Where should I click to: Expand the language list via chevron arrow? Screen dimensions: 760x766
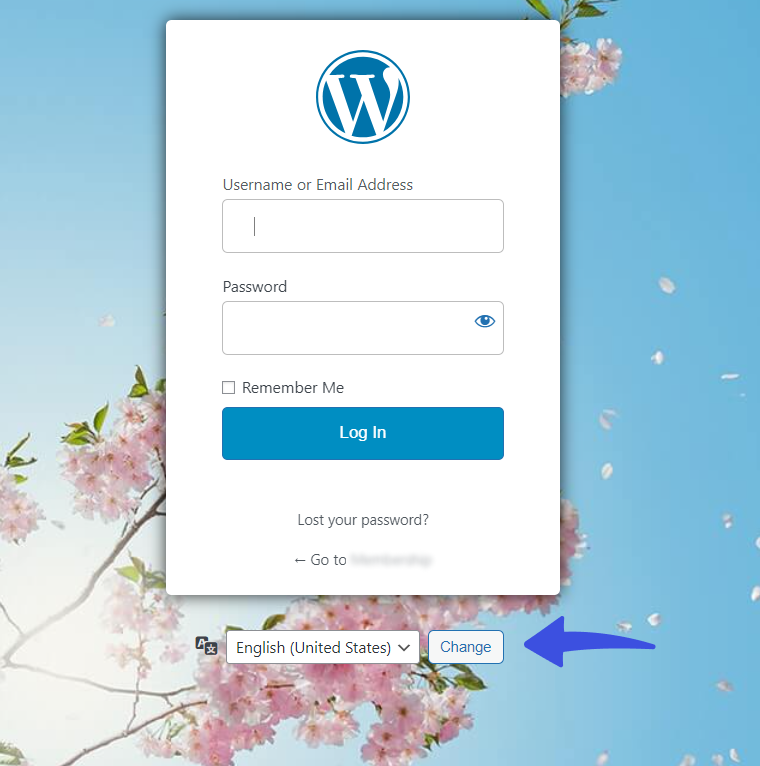coord(404,648)
